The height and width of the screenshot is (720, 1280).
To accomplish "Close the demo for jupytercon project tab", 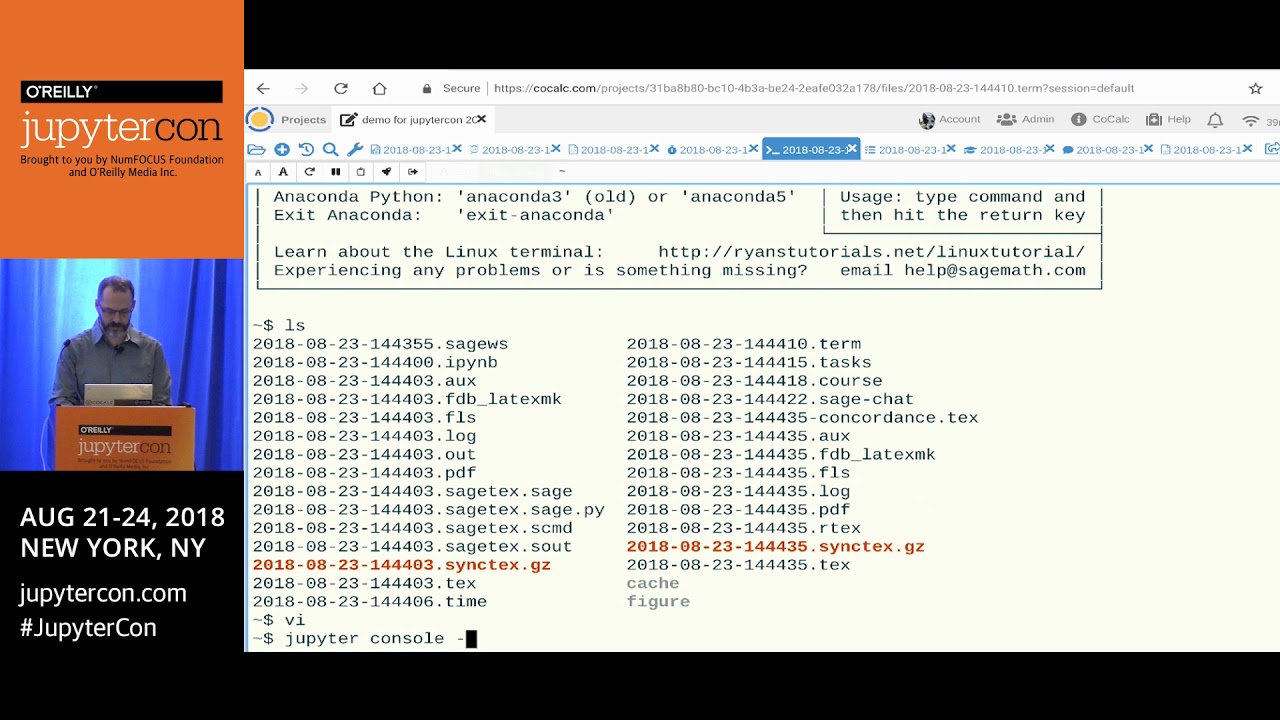I will pyautogui.click(x=481, y=119).
